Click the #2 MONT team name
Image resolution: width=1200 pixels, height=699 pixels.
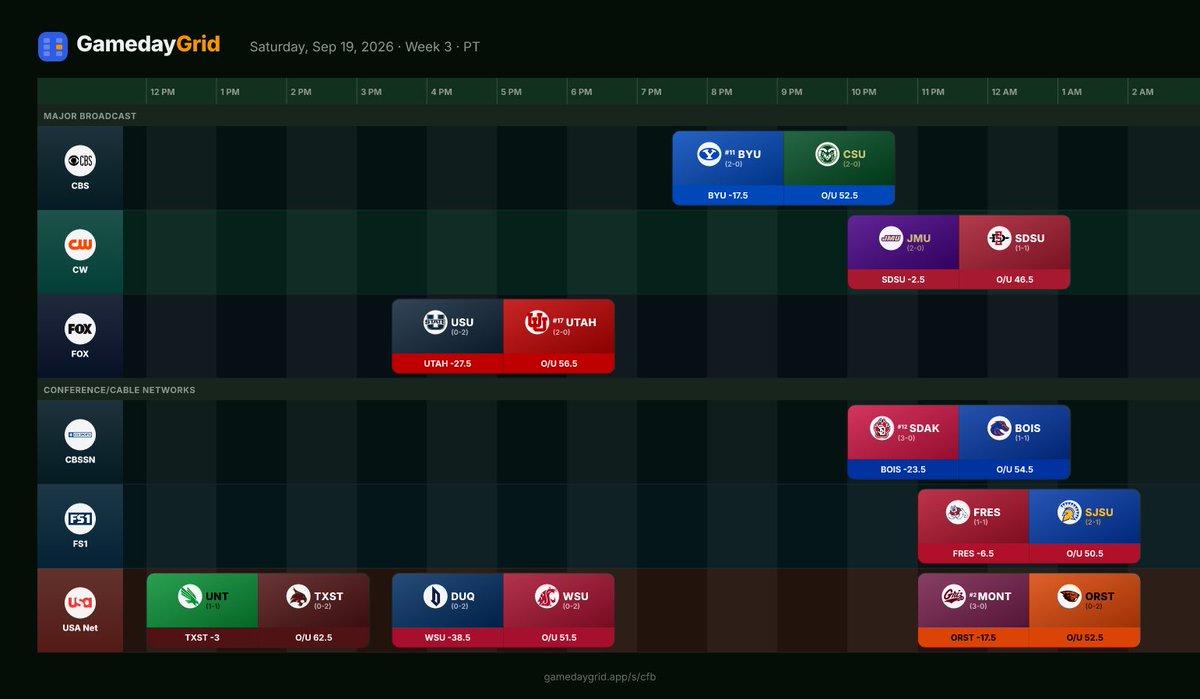pos(990,596)
